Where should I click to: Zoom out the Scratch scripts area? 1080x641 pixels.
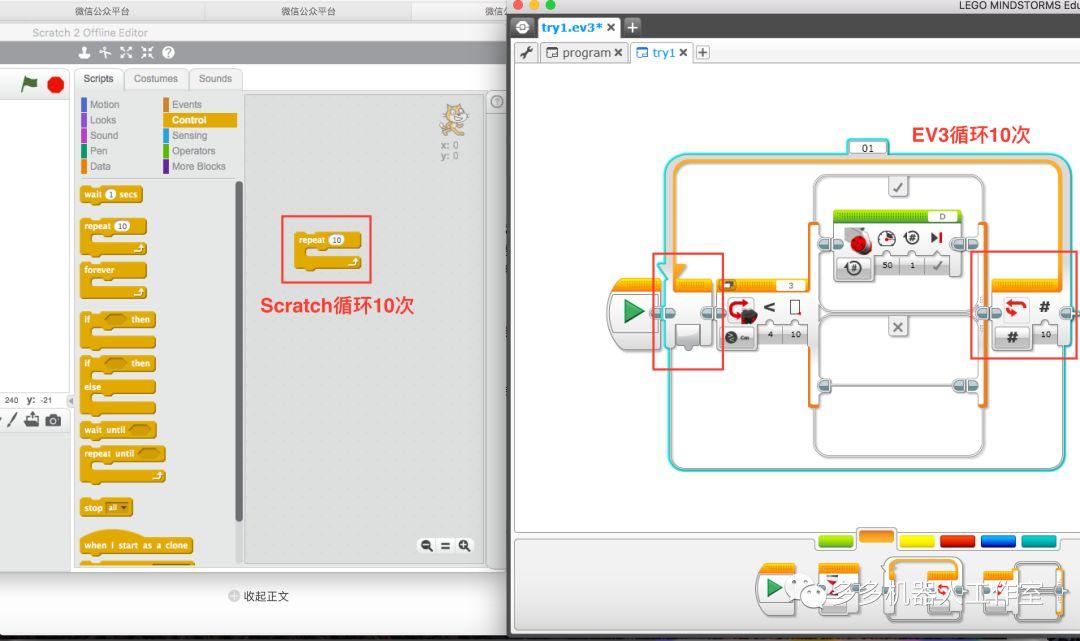(427, 545)
